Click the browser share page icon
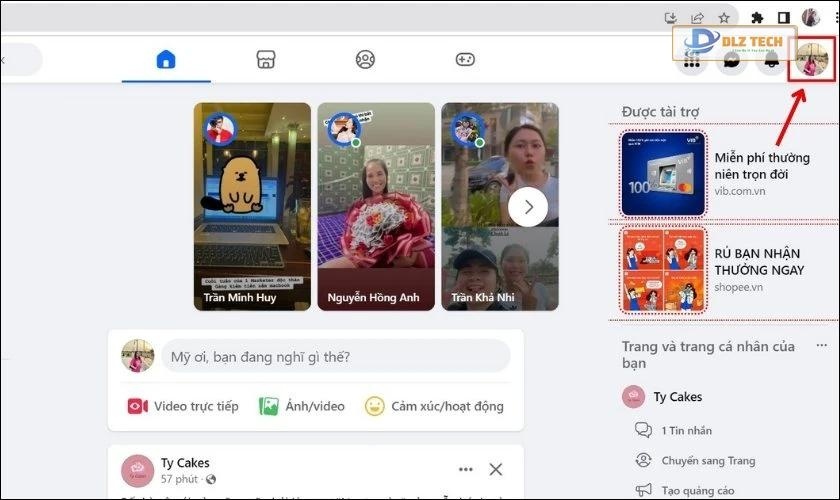Viewport: 840px width, 500px height. coord(697,18)
